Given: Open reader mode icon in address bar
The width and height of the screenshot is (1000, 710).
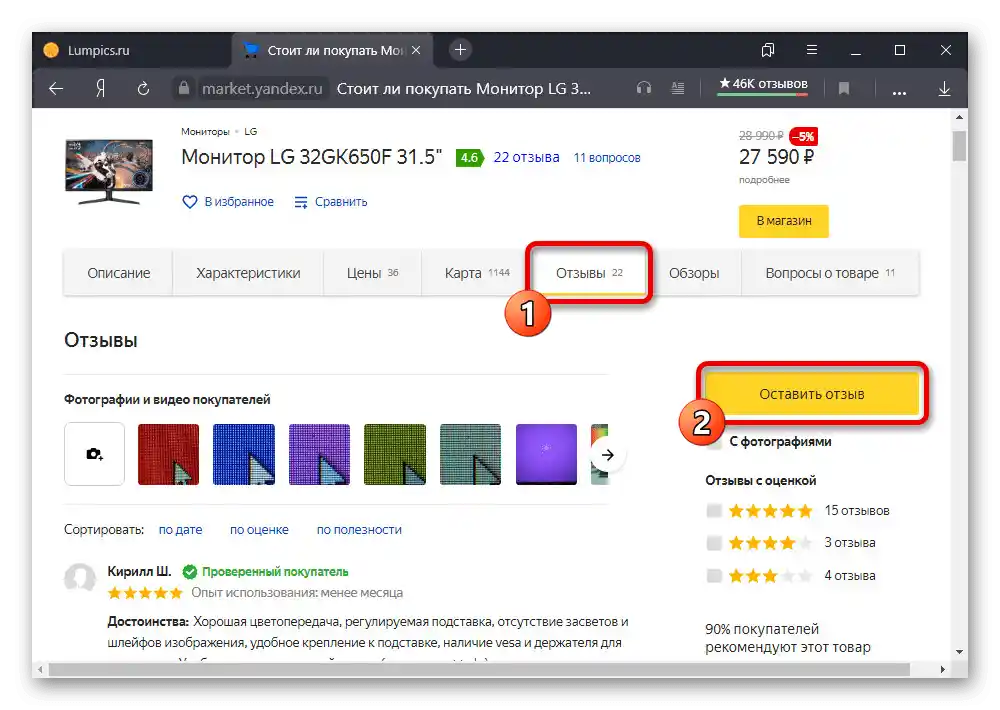Looking at the screenshot, I should tap(678, 88).
